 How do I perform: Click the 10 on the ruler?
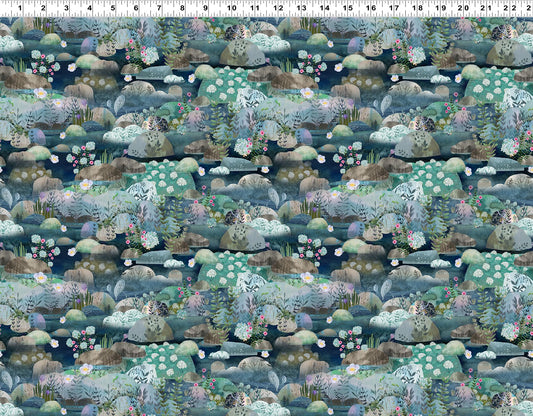231,8
